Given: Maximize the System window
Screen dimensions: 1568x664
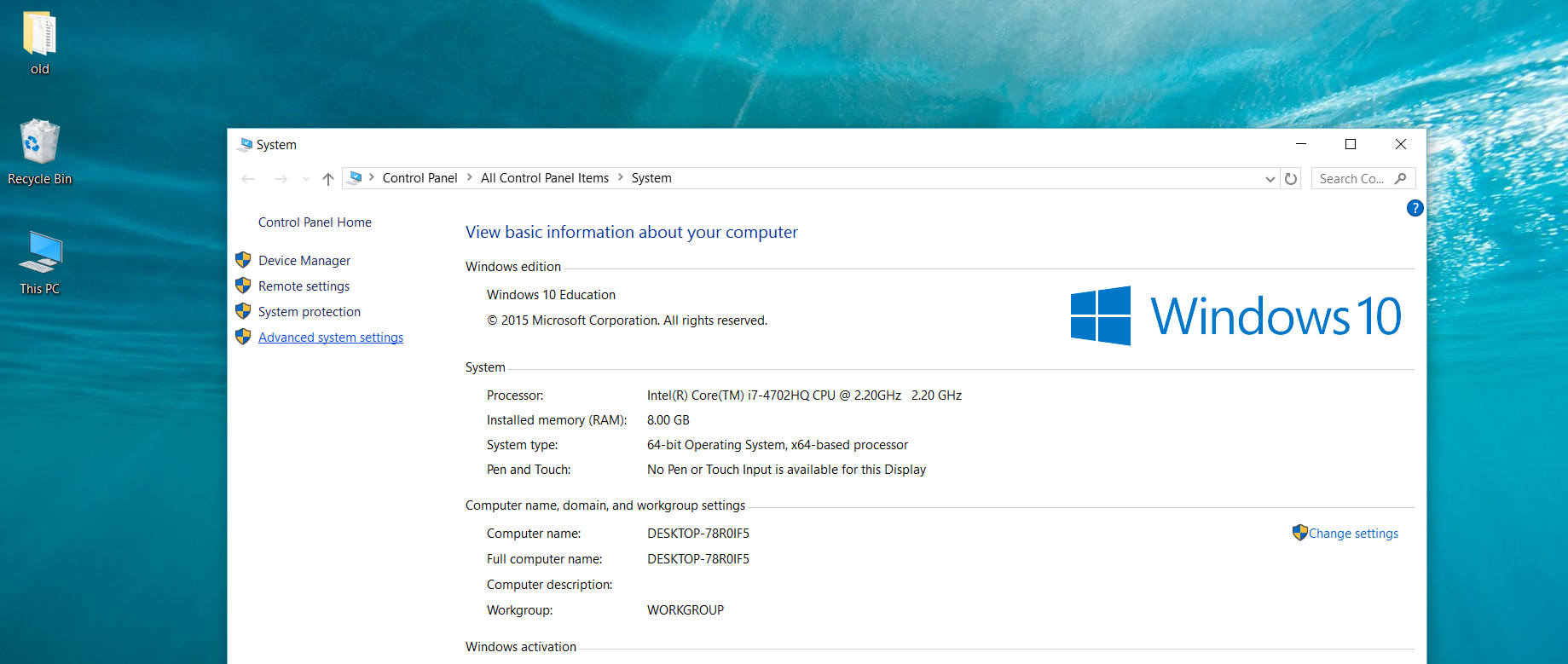Looking at the screenshot, I should [1351, 144].
